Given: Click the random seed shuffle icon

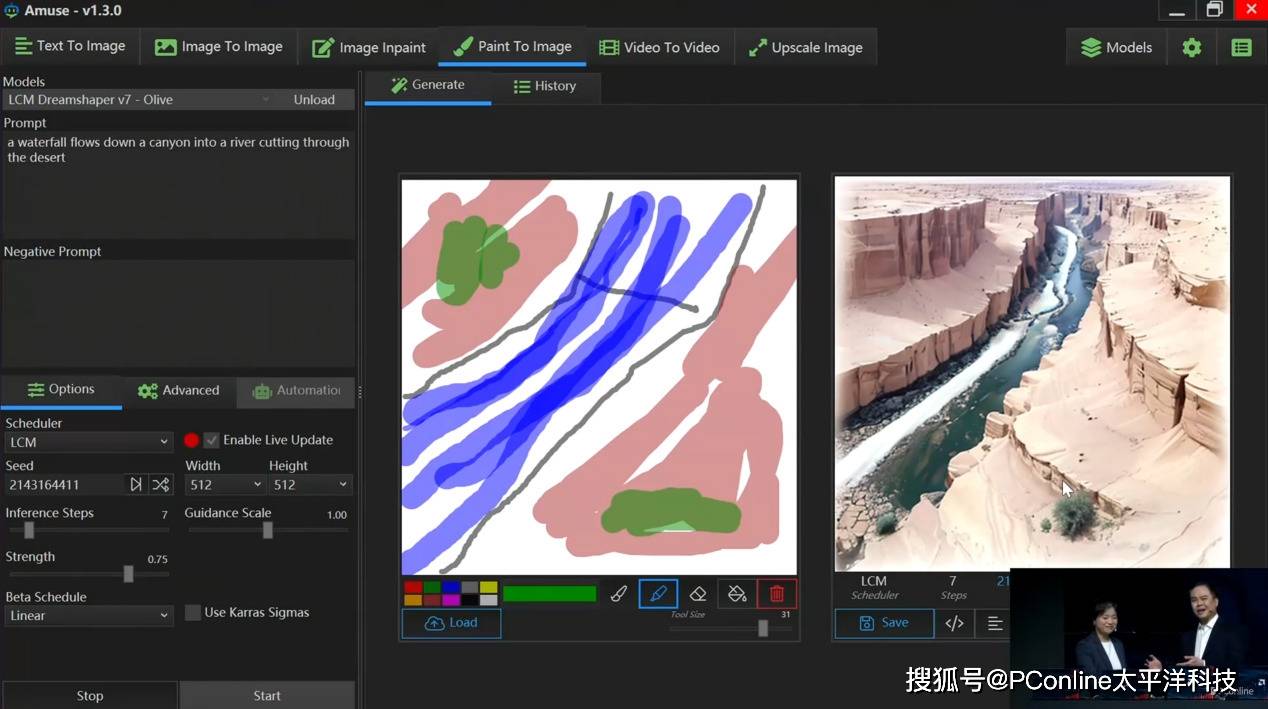Looking at the screenshot, I should (160, 485).
